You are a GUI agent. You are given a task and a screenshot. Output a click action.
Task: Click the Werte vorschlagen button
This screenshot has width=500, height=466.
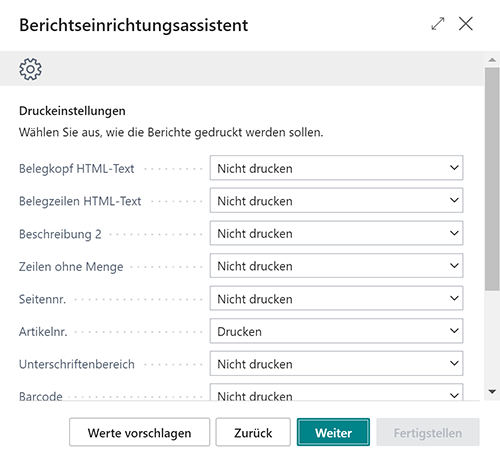pyautogui.click(x=139, y=433)
